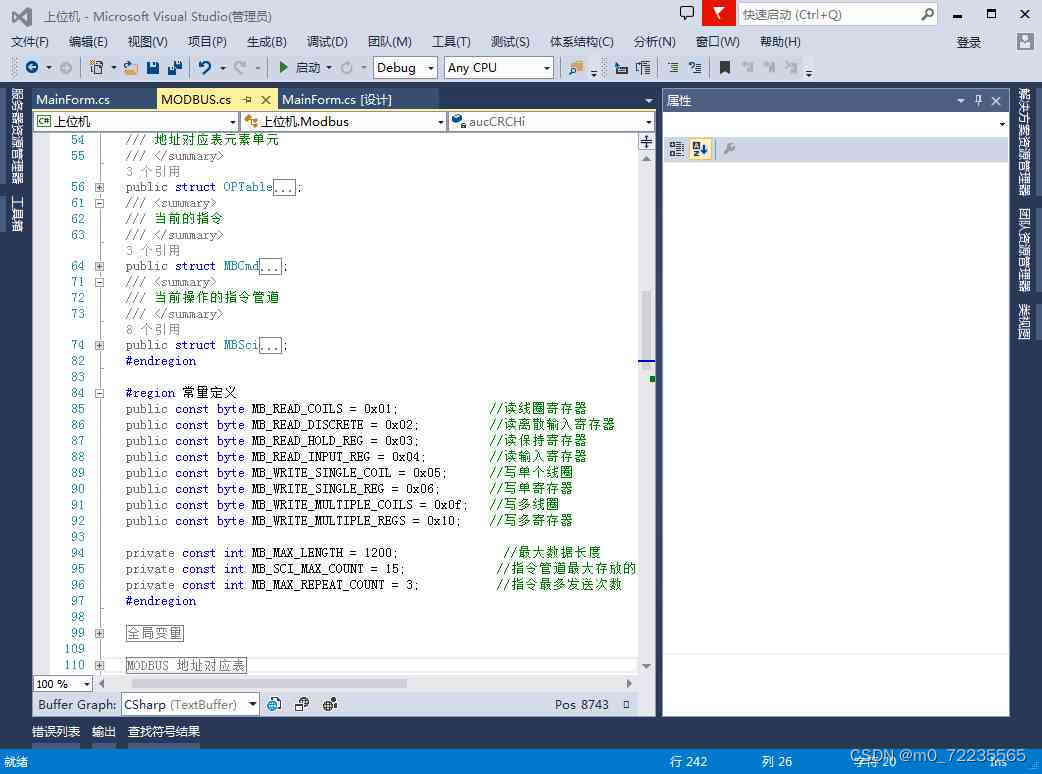Expand collapsed OPTable struct at line 56
Screen dimensions: 1042x774
(x=99, y=187)
